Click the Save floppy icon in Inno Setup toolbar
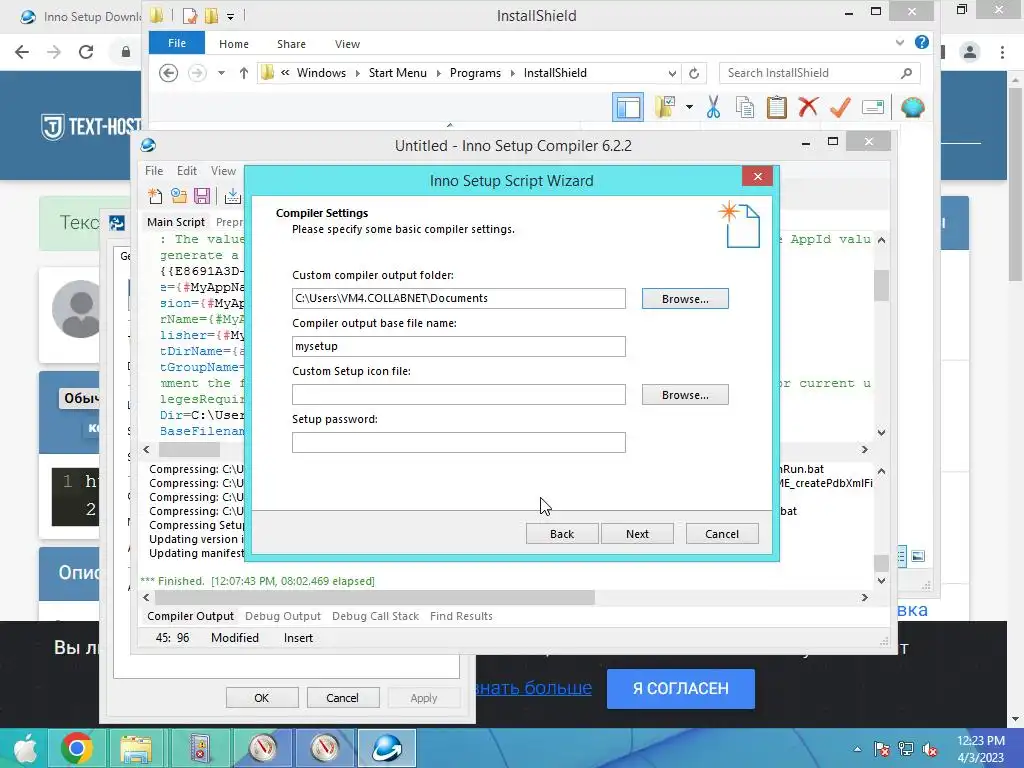Screen dimensions: 1024x768 pos(202,196)
